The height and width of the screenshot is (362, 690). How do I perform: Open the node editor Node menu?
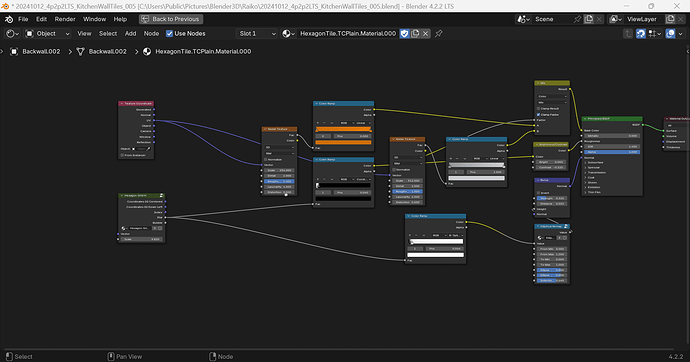pyautogui.click(x=151, y=33)
